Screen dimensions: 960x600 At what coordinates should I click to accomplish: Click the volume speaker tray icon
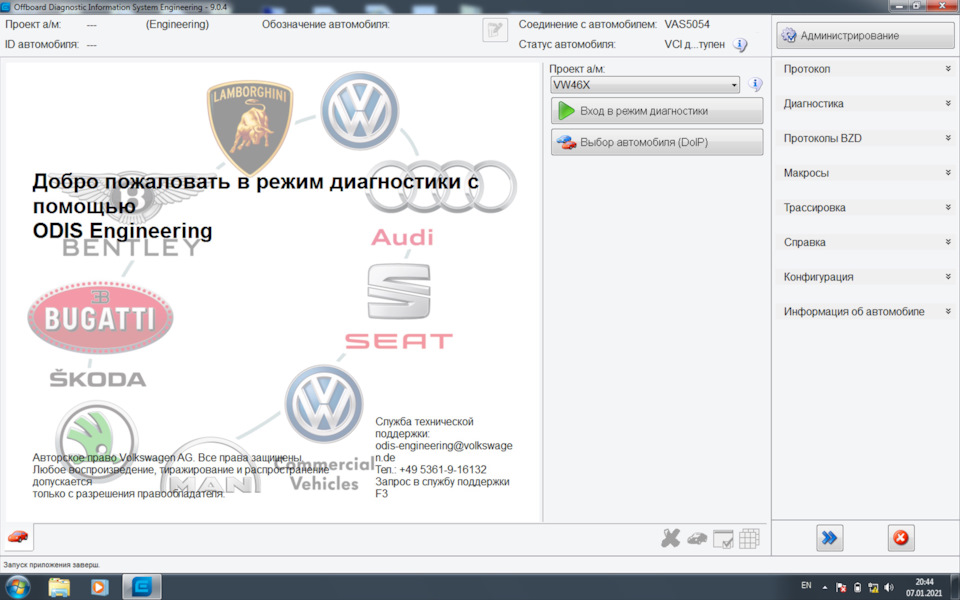pos(889,587)
